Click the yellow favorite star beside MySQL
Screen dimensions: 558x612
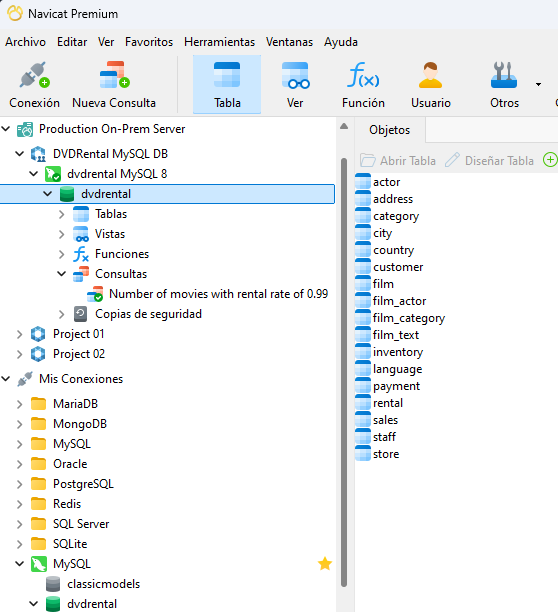325,564
